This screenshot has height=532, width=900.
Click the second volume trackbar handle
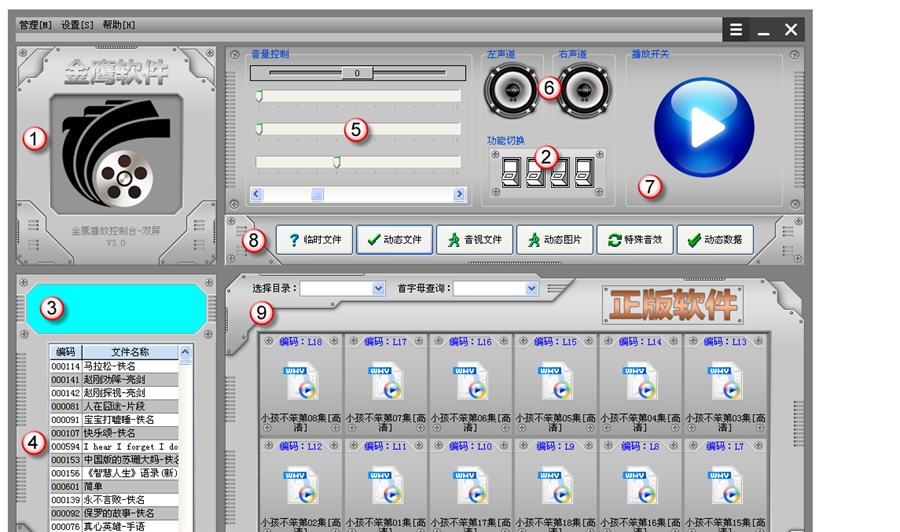click(x=259, y=129)
